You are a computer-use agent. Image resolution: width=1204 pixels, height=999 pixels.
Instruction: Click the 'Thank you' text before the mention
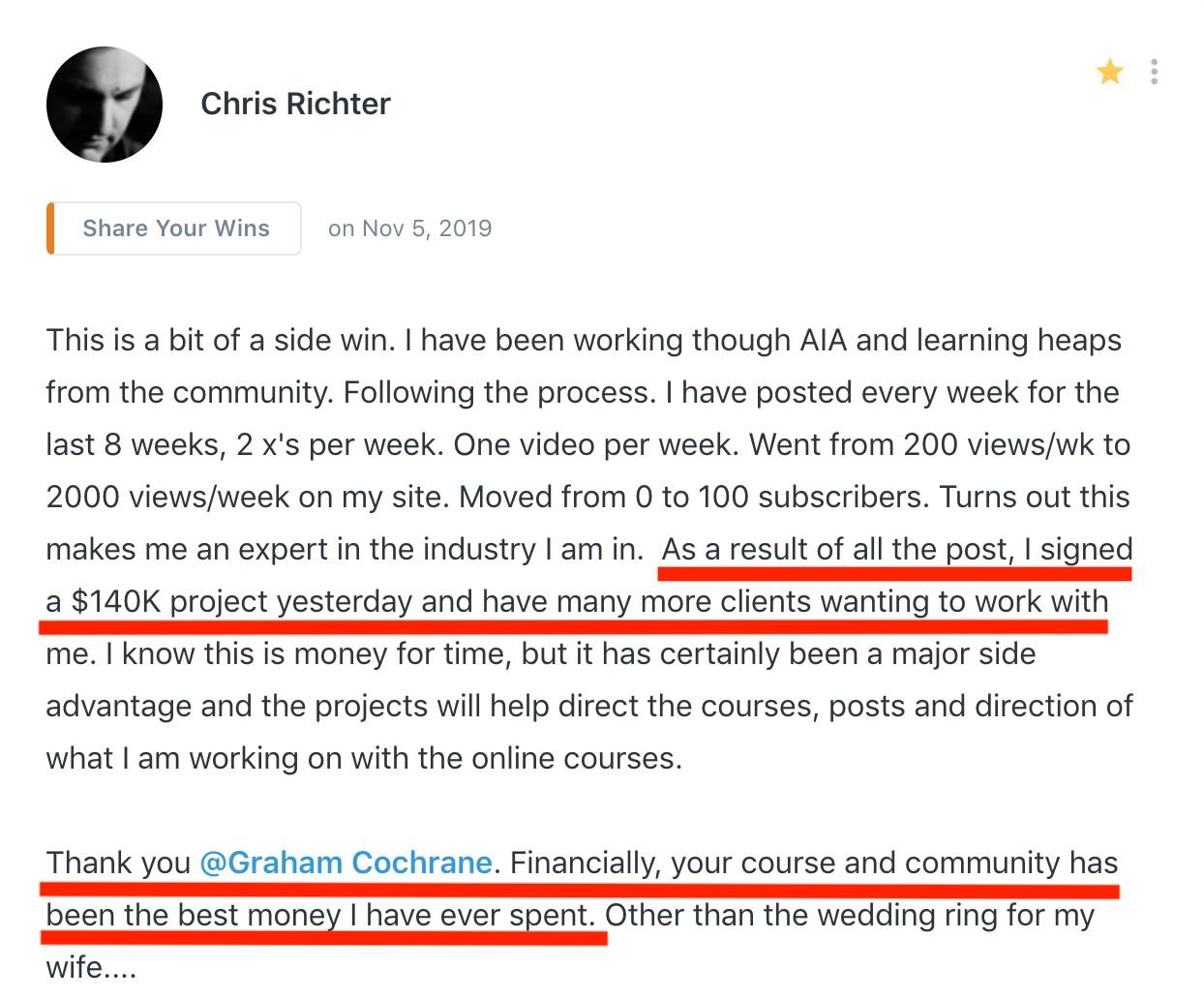(118, 863)
